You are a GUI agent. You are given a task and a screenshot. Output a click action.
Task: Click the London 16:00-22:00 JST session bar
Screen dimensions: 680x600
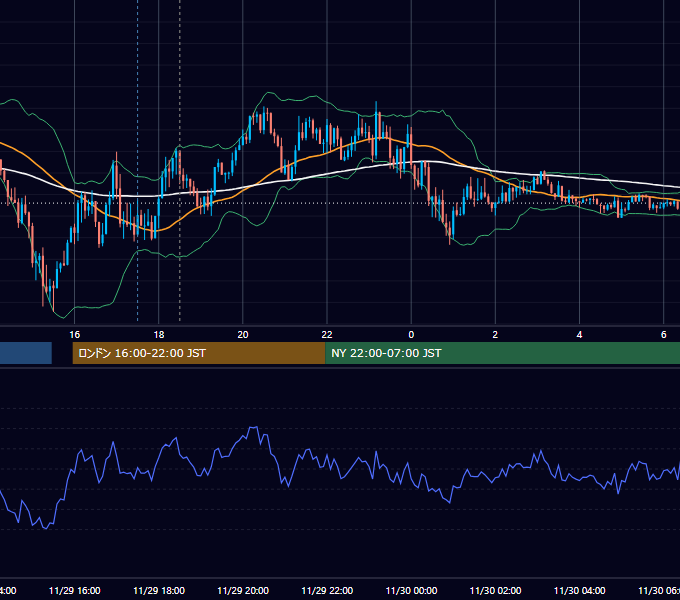[x=199, y=353]
